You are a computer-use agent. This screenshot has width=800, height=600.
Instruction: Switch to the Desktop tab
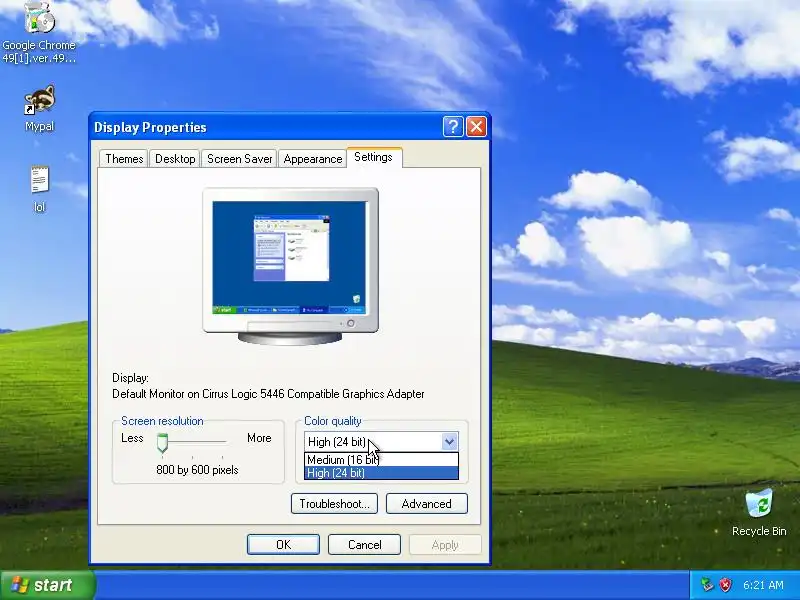coord(175,159)
